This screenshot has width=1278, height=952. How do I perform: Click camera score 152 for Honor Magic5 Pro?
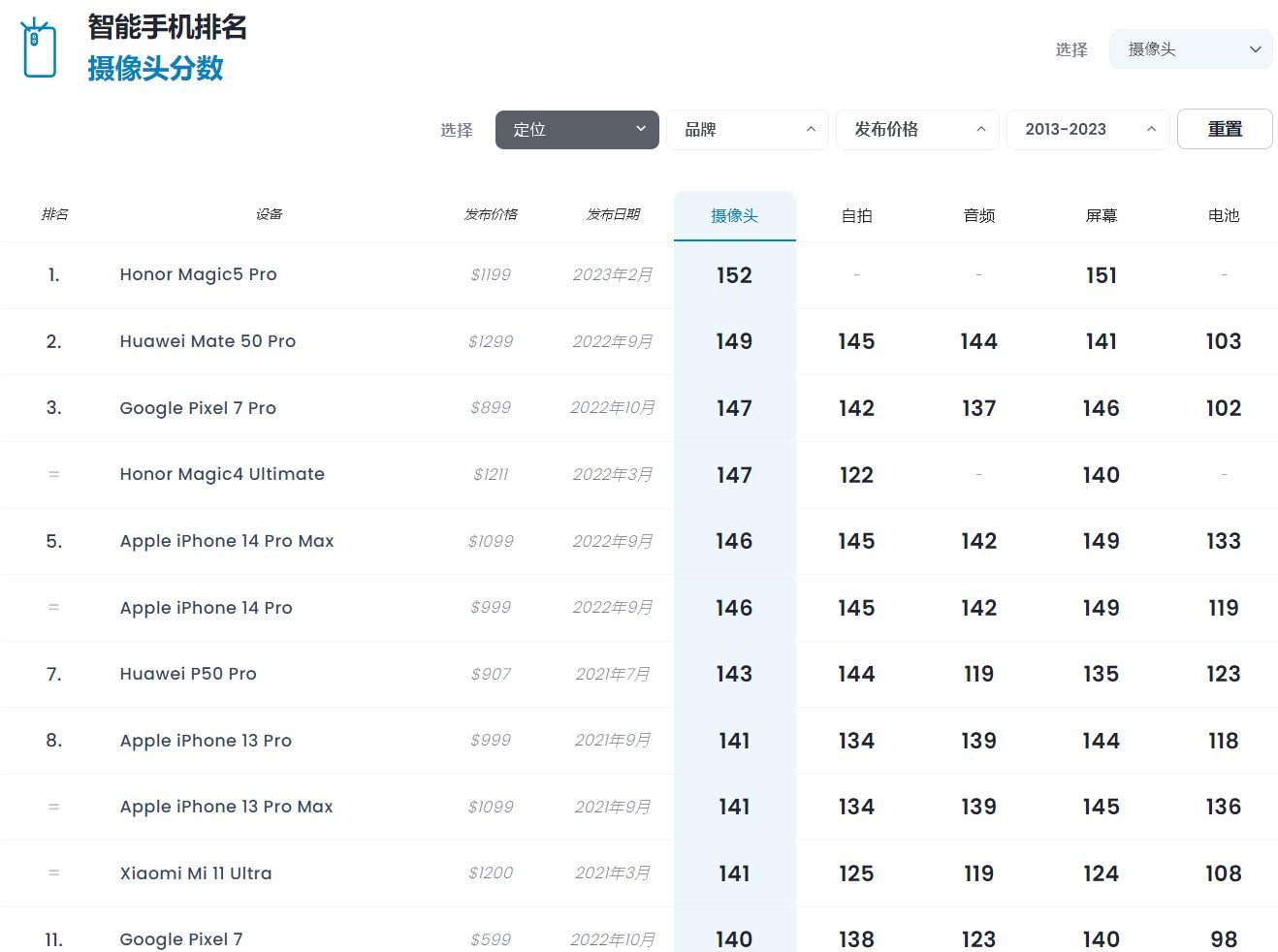click(734, 275)
